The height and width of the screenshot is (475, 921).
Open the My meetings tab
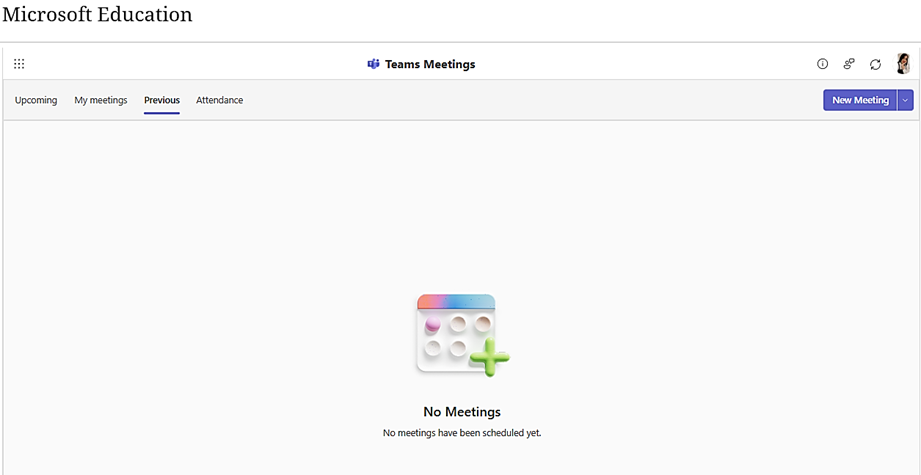100,100
